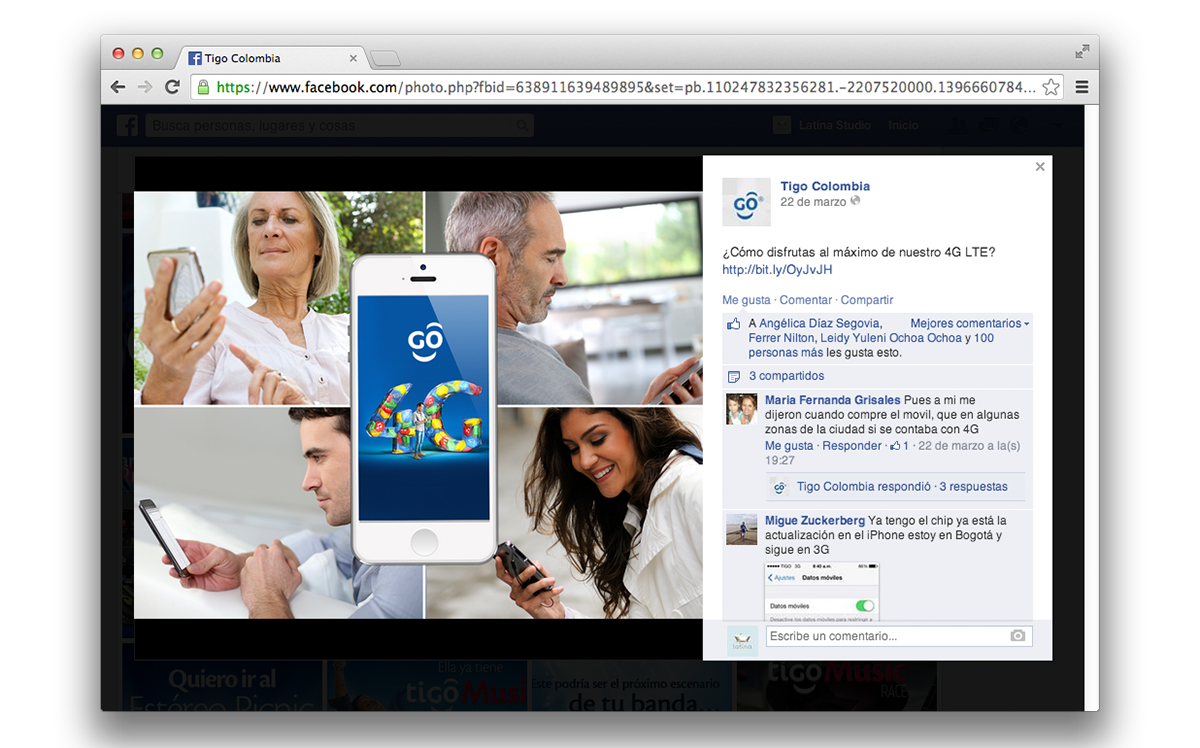Bookmark this page with the star icon
Viewport: 1200px width, 748px height.
pos(1051,87)
